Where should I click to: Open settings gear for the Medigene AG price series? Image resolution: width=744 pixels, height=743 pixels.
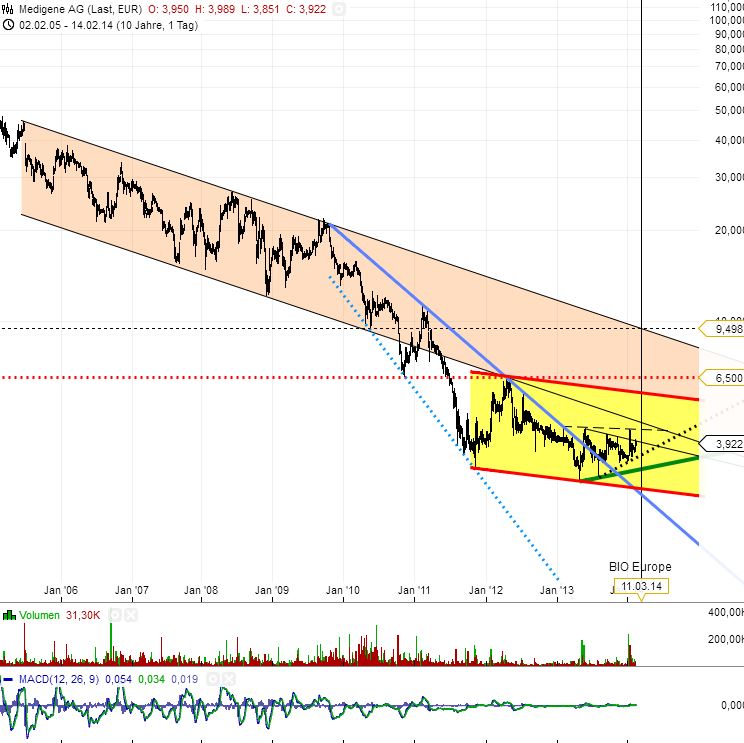click(x=339, y=9)
